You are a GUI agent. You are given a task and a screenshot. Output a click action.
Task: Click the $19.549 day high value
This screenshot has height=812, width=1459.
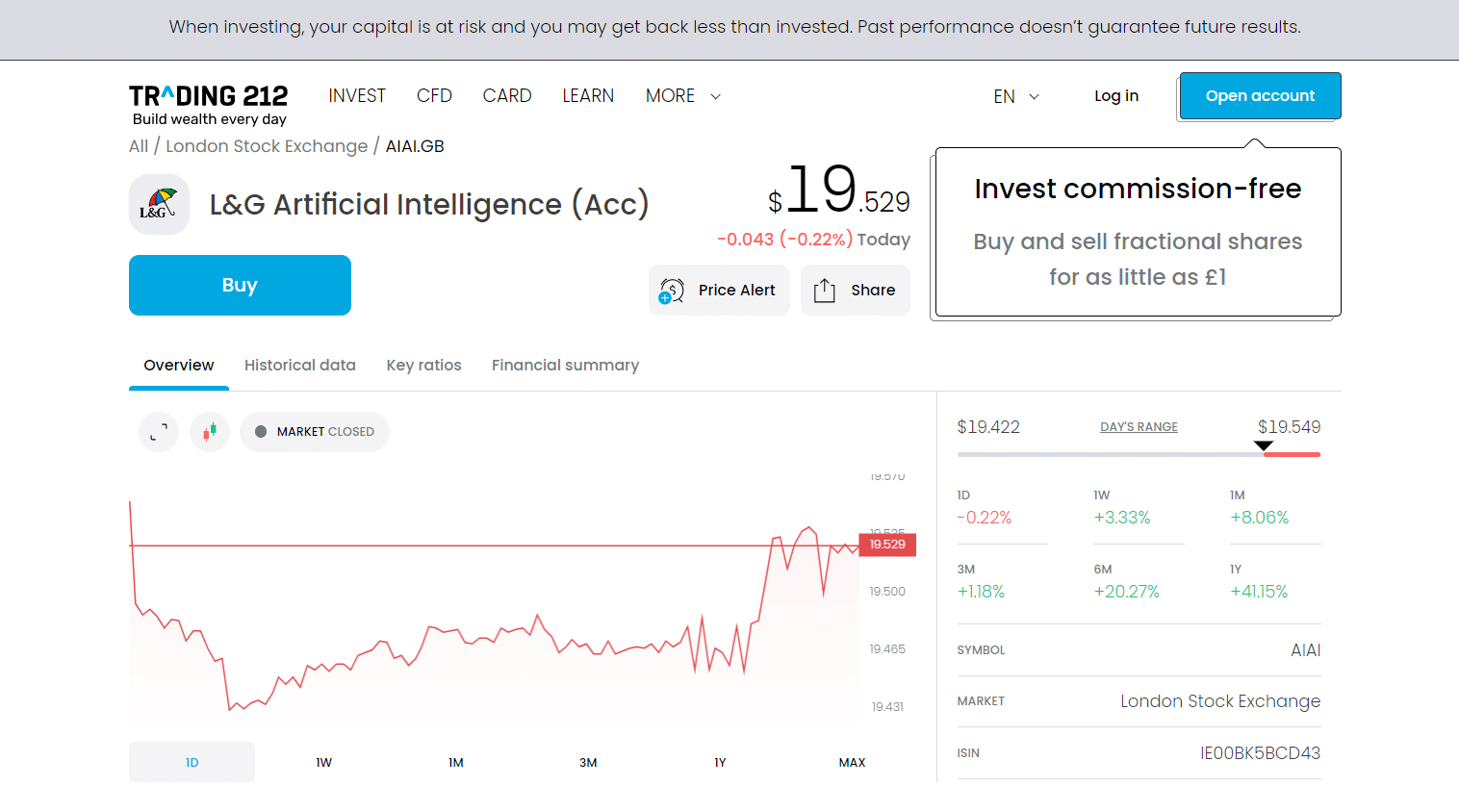coord(1289,427)
